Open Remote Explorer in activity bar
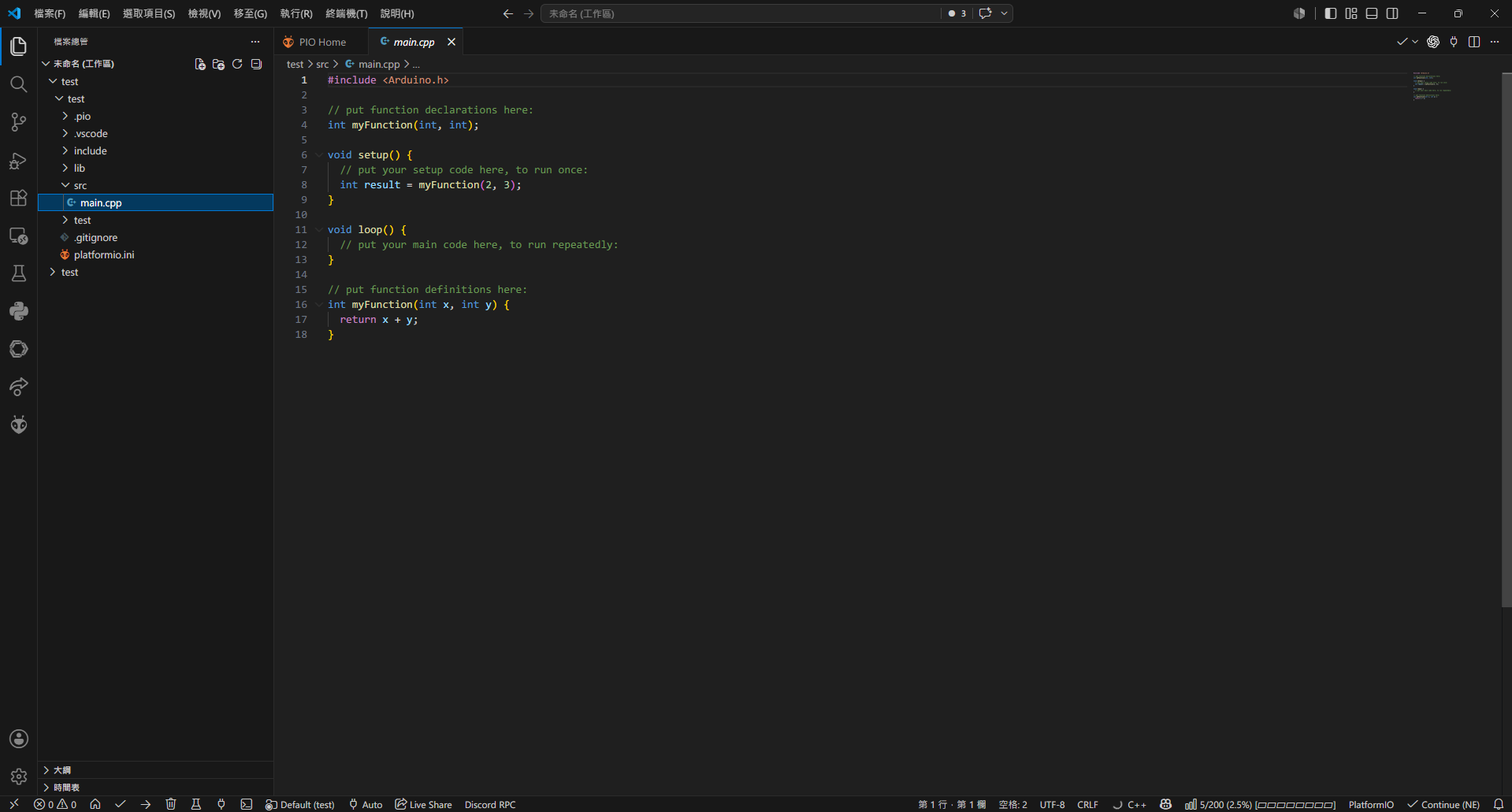This screenshot has width=1512, height=812. (x=18, y=235)
